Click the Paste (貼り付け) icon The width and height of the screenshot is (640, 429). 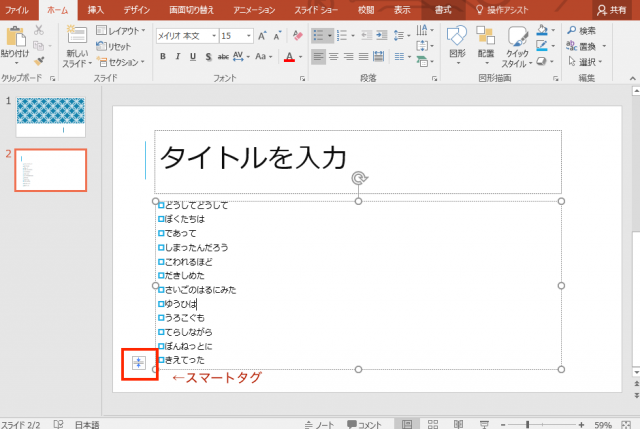coord(15,37)
